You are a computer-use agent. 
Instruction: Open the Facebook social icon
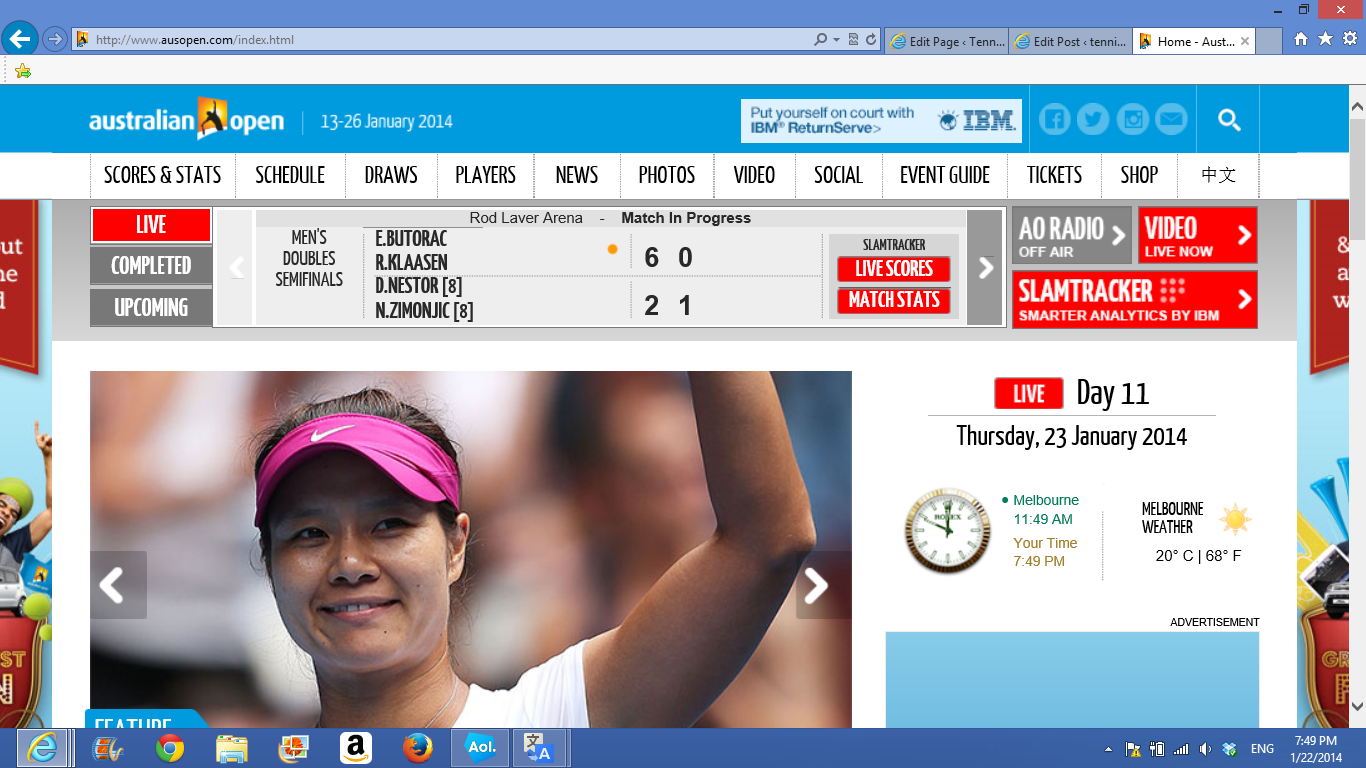coord(1055,120)
